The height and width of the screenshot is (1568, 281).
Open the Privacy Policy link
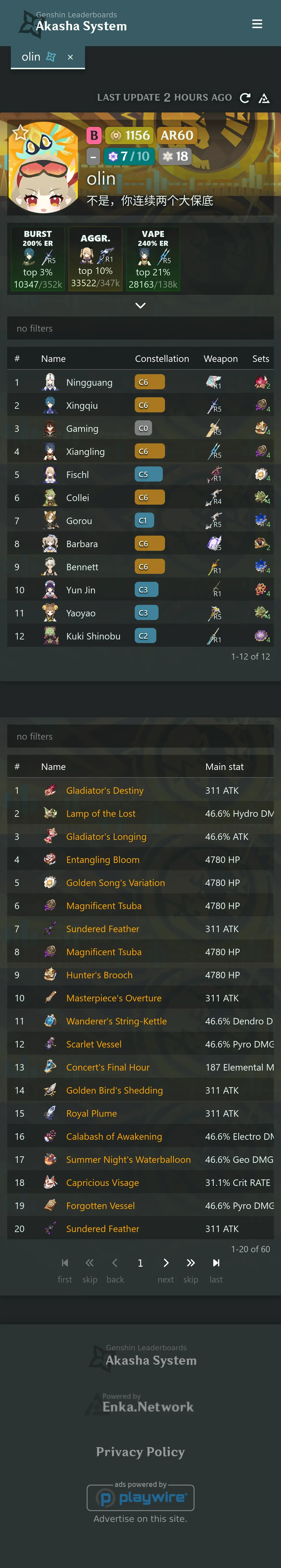140,1452
